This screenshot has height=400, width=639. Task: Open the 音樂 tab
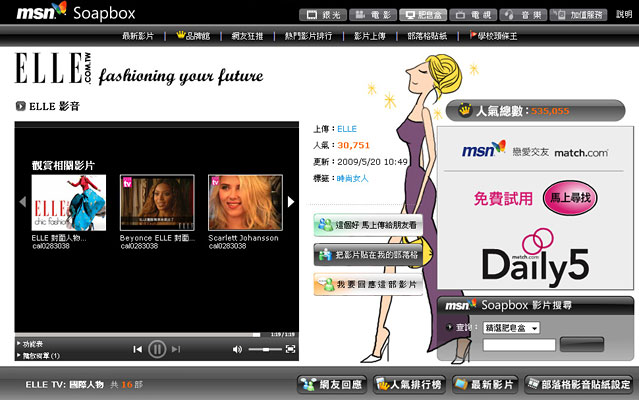tap(523, 15)
